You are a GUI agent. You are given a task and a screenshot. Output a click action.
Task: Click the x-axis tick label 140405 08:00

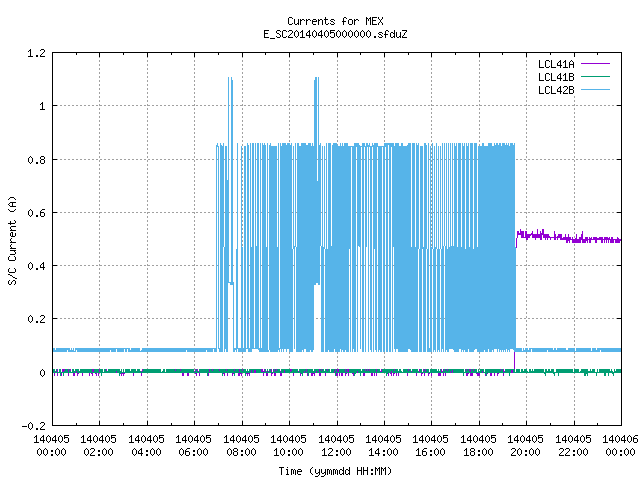(241, 446)
